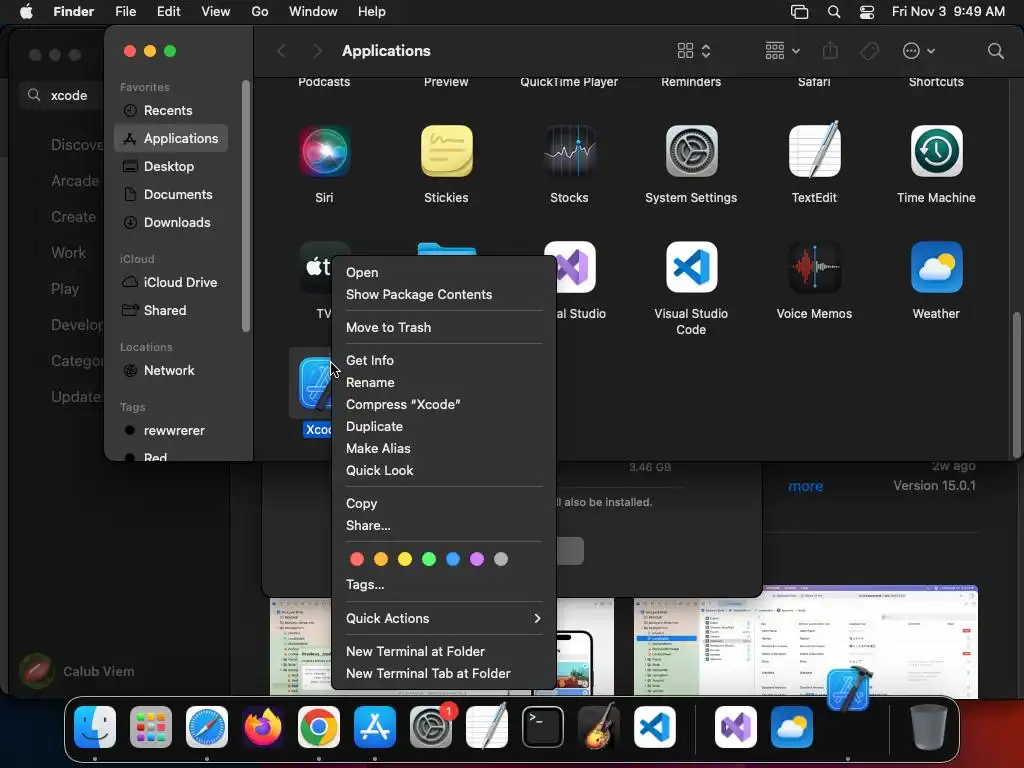This screenshot has height=768, width=1024.
Task: Apply the green tag color
Action: (429, 559)
